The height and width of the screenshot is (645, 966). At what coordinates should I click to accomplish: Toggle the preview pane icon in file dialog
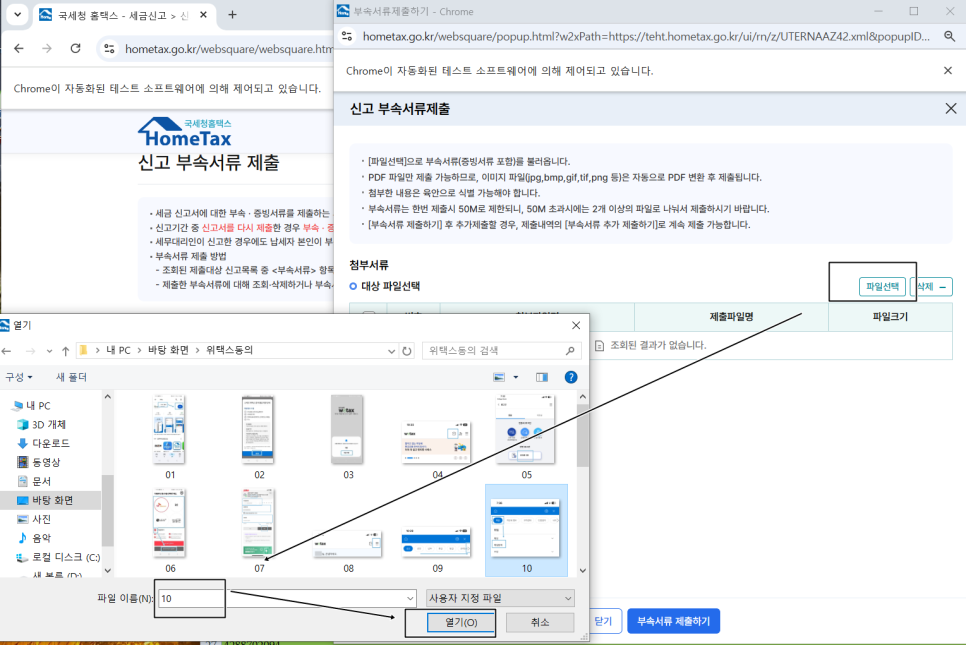coord(542,377)
